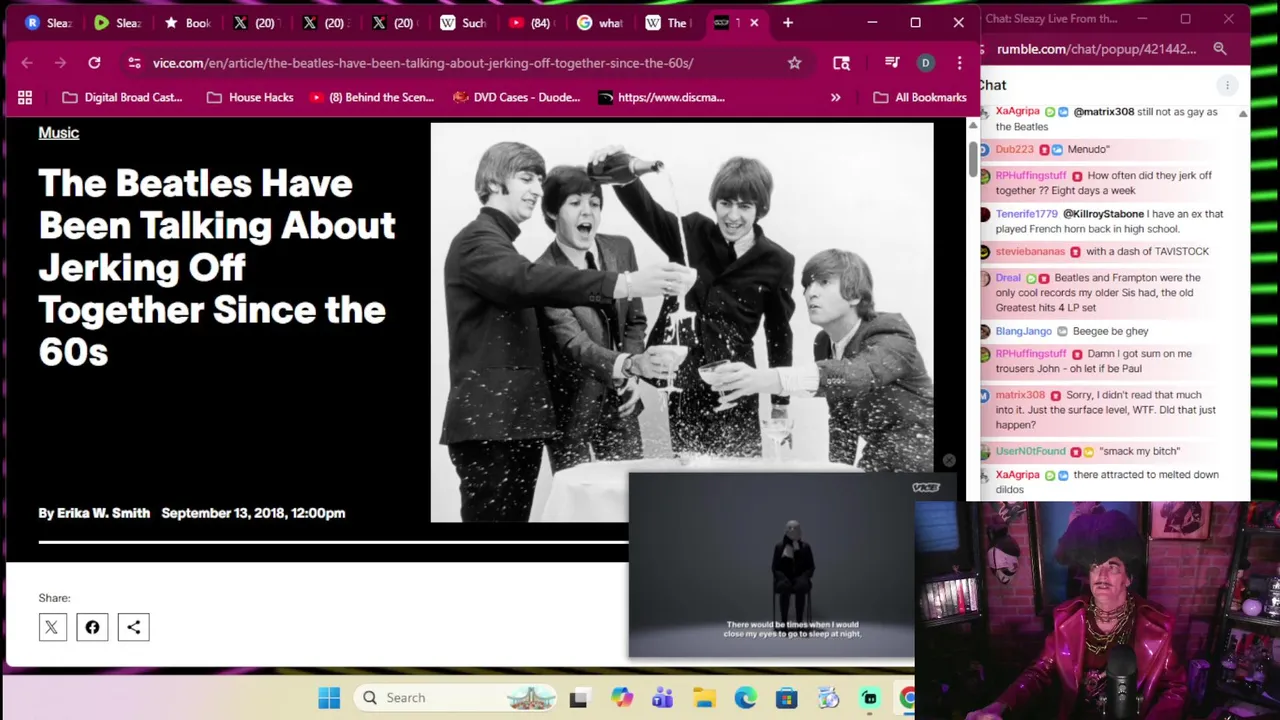Click username Dreal in chat
Screen dimensions: 1280x720
pyautogui.click(x=1008, y=278)
